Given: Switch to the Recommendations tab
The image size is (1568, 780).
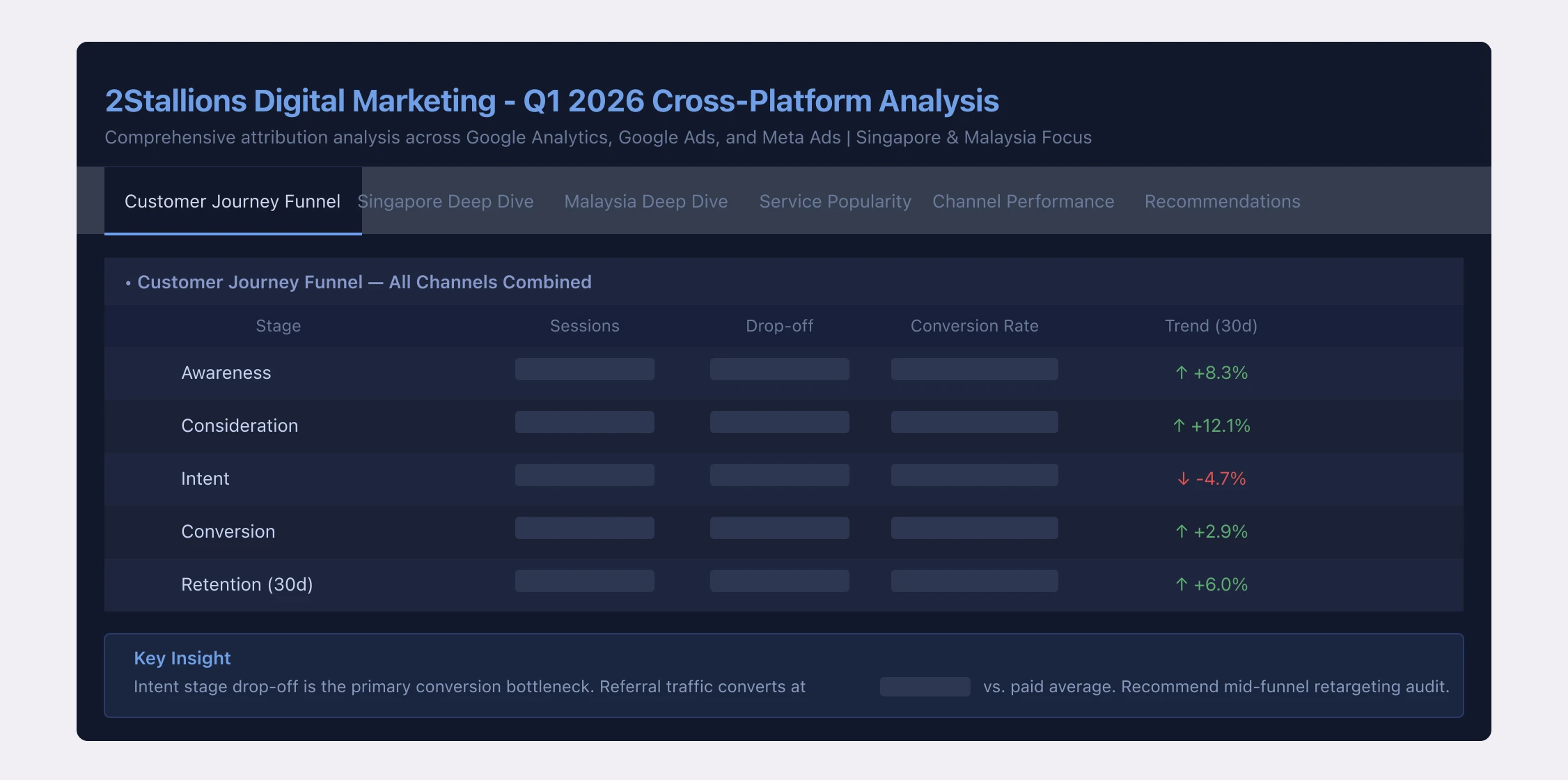Looking at the screenshot, I should [x=1222, y=201].
